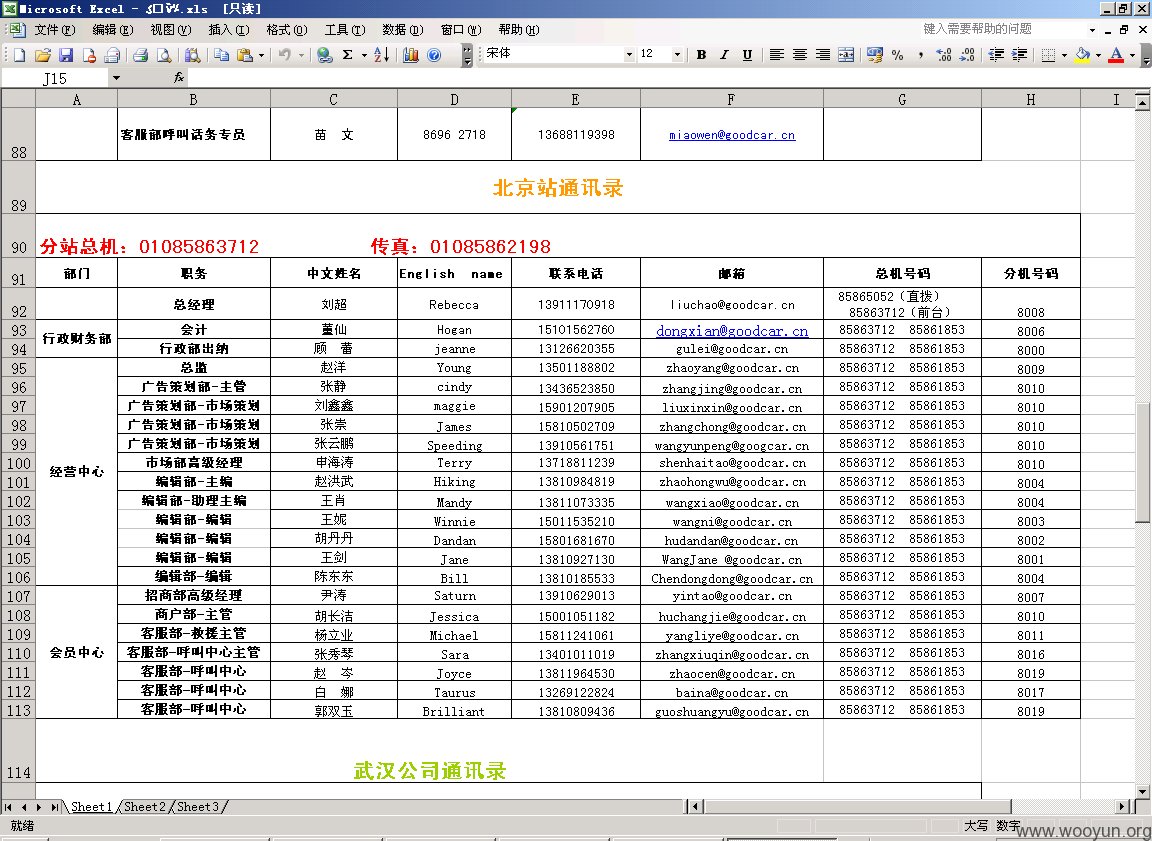Open the Borders dropdown arrow
The width and height of the screenshot is (1152, 841).
1065,55
